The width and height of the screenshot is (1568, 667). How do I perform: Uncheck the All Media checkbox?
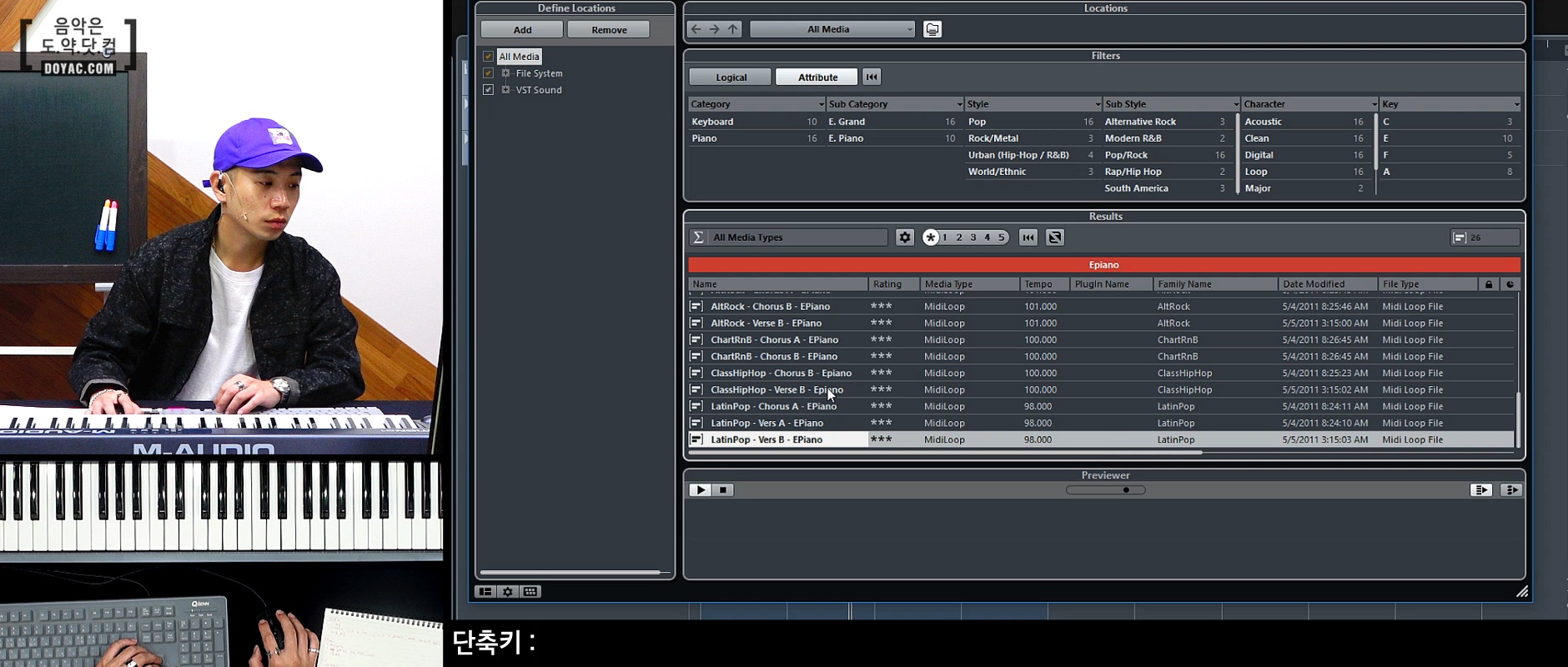point(488,57)
